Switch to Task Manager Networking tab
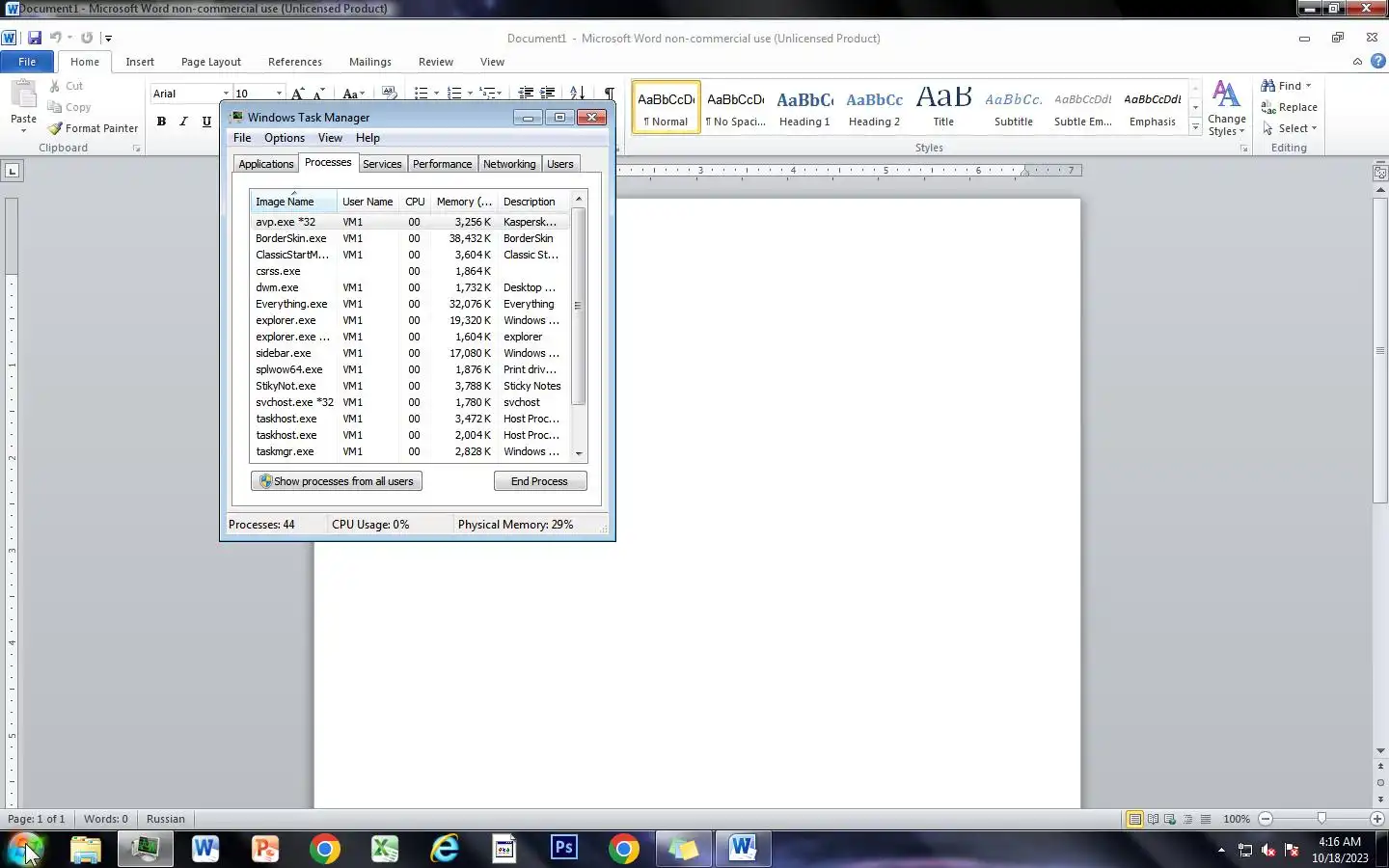The height and width of the screenshot is (868, 1389). click(x=509, y=164)
